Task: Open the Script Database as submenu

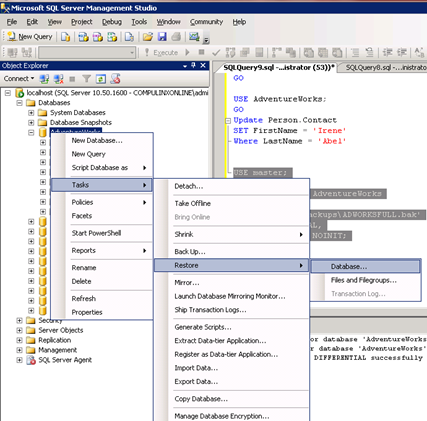Action: pos(102,168)
